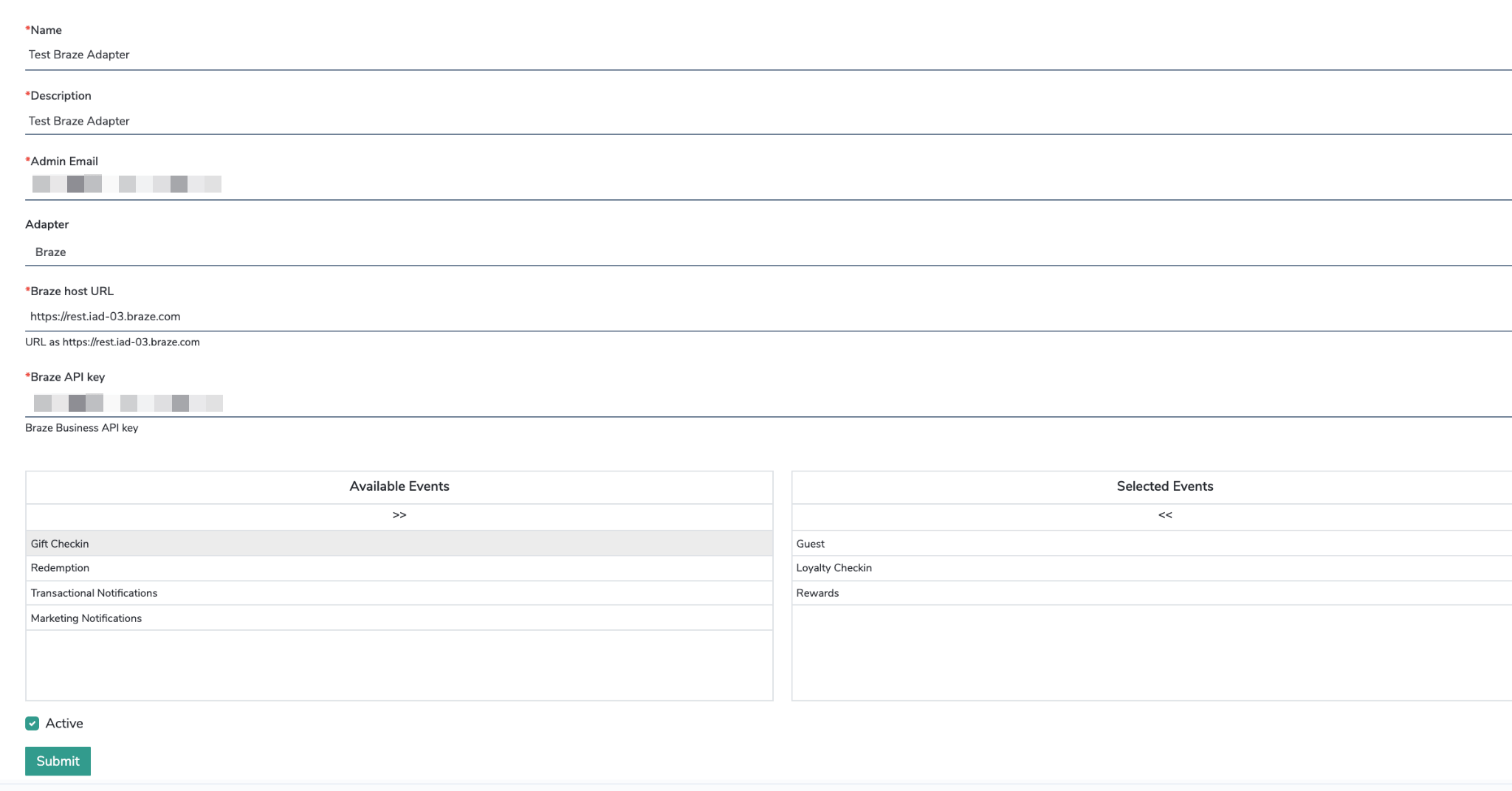Screen dimensions: 1512x791
Task: Select Guest in Selected Events
Action: [1152, 544]
